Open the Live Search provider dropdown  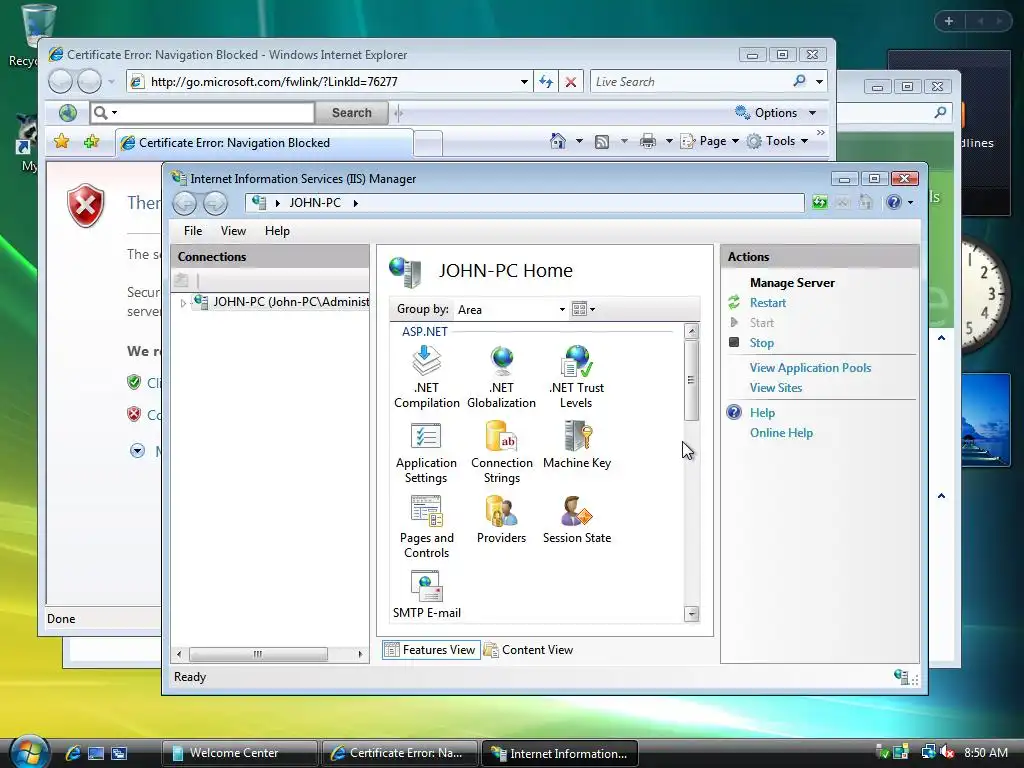(819, 82)
